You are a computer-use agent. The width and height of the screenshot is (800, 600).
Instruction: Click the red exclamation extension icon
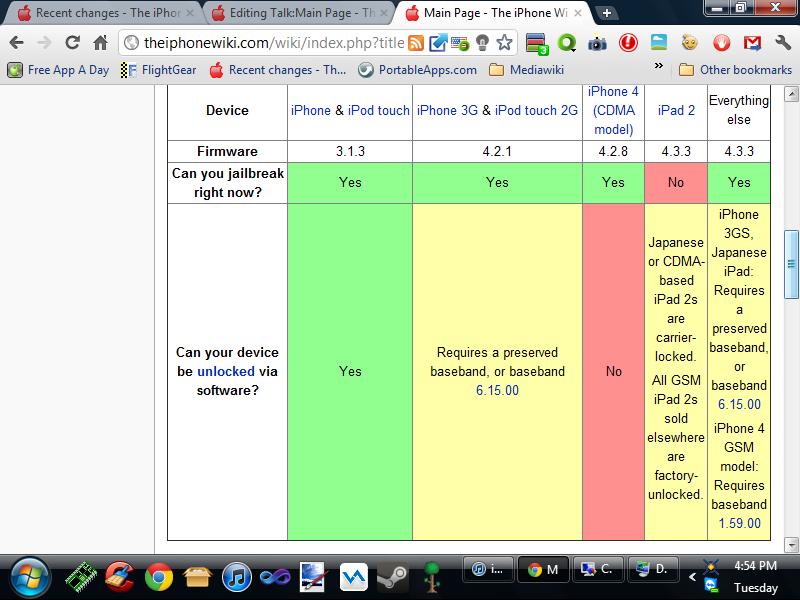[628, 43]
